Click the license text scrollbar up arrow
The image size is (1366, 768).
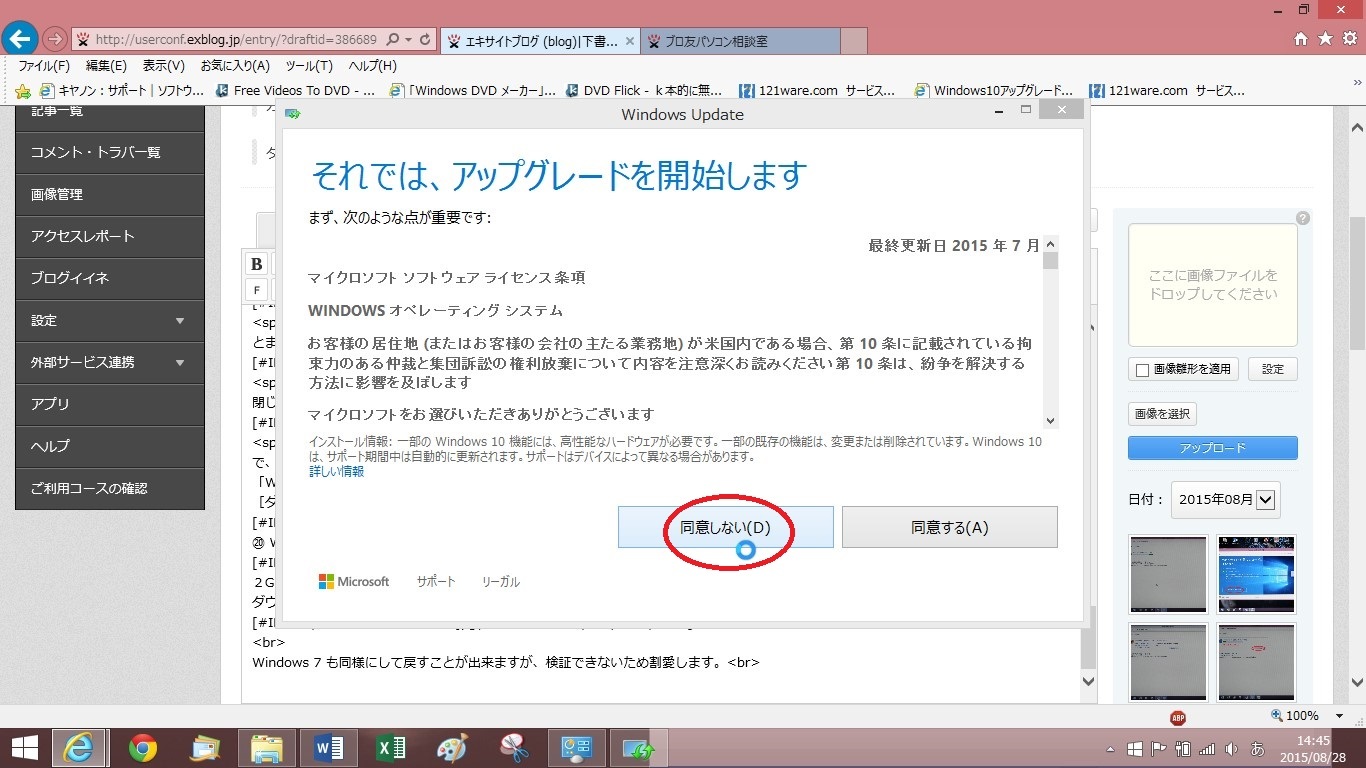[1050, 245]
